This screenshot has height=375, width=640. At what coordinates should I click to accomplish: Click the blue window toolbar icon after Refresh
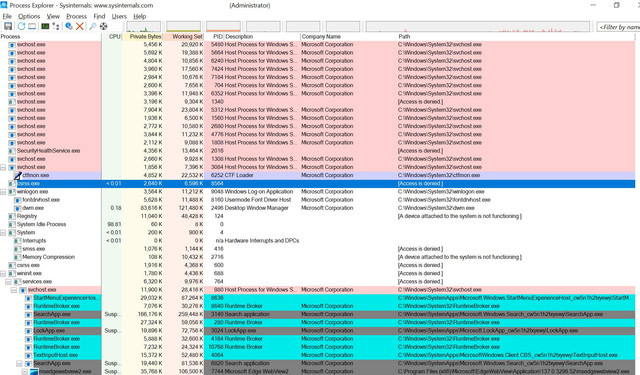(x=32, y=27)
